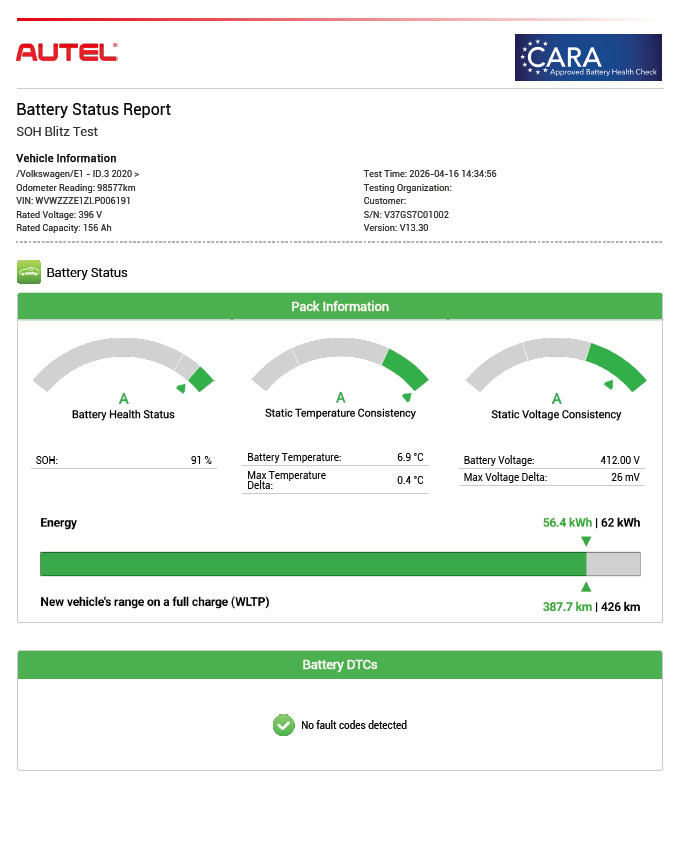Click the VIN number text
Screen dimensions: 679x845
click(73, 201)
